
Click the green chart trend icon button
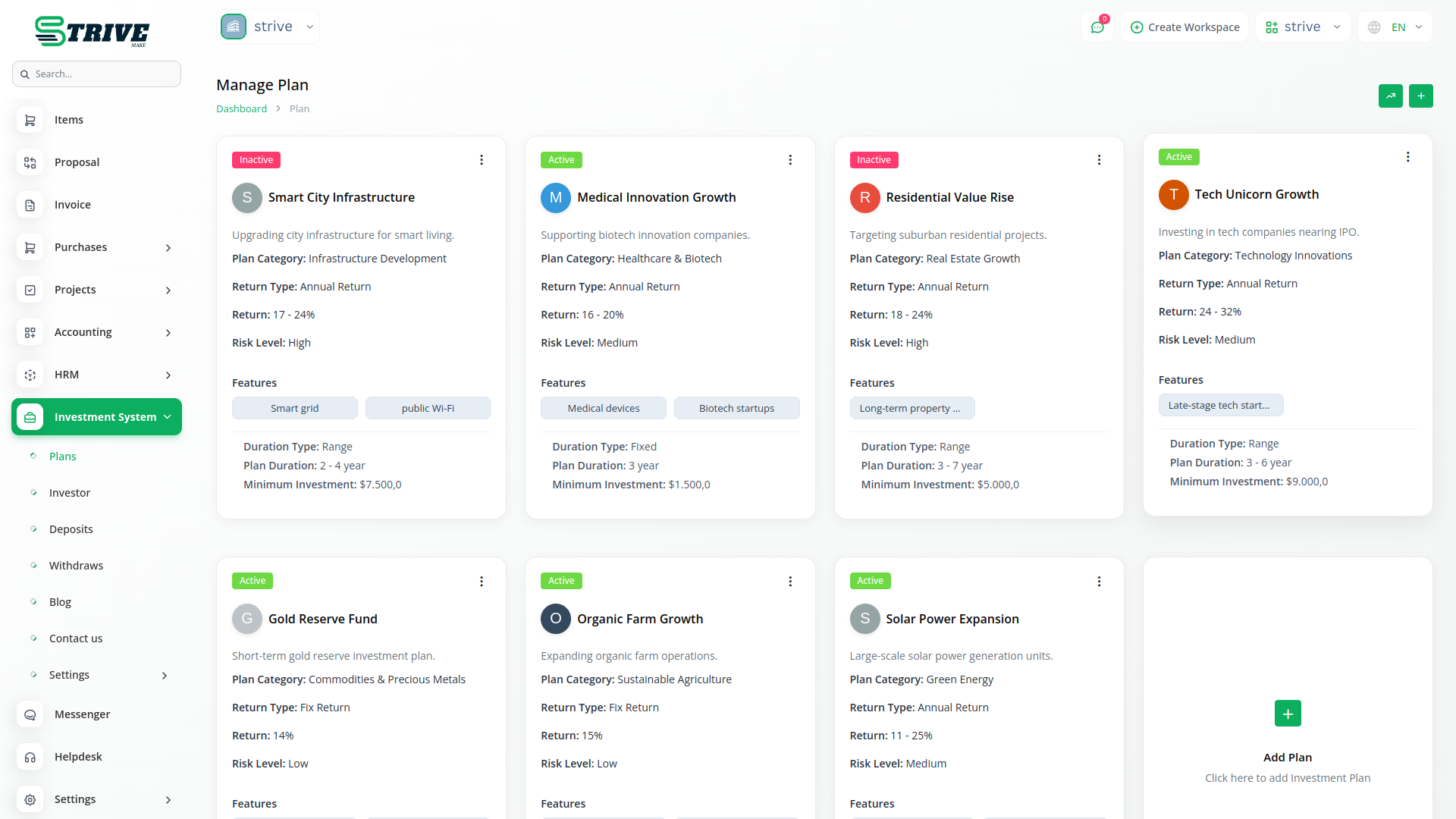click(1390, 96)
